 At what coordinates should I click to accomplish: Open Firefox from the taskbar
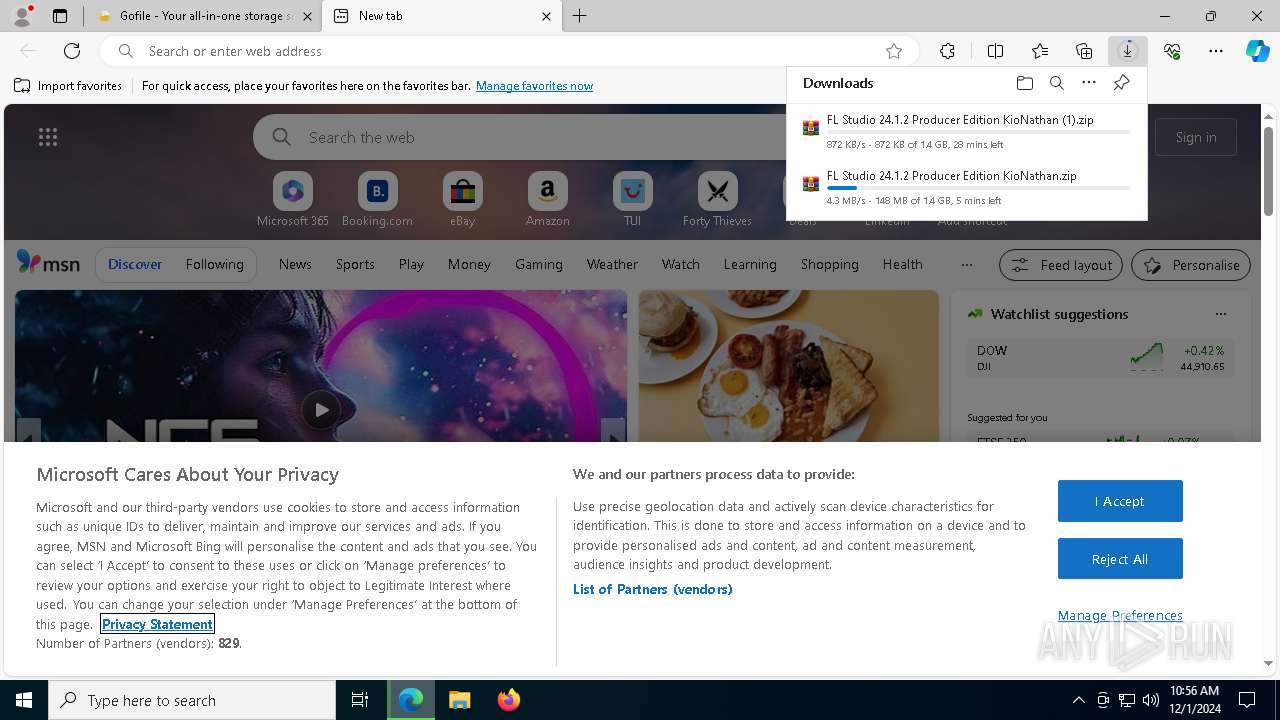(x=509, y=700)
